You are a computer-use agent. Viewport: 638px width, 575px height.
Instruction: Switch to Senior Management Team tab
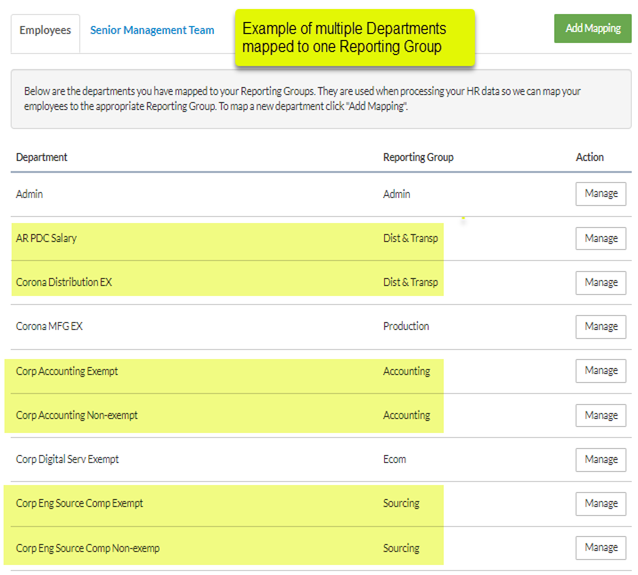click(152, 30)
